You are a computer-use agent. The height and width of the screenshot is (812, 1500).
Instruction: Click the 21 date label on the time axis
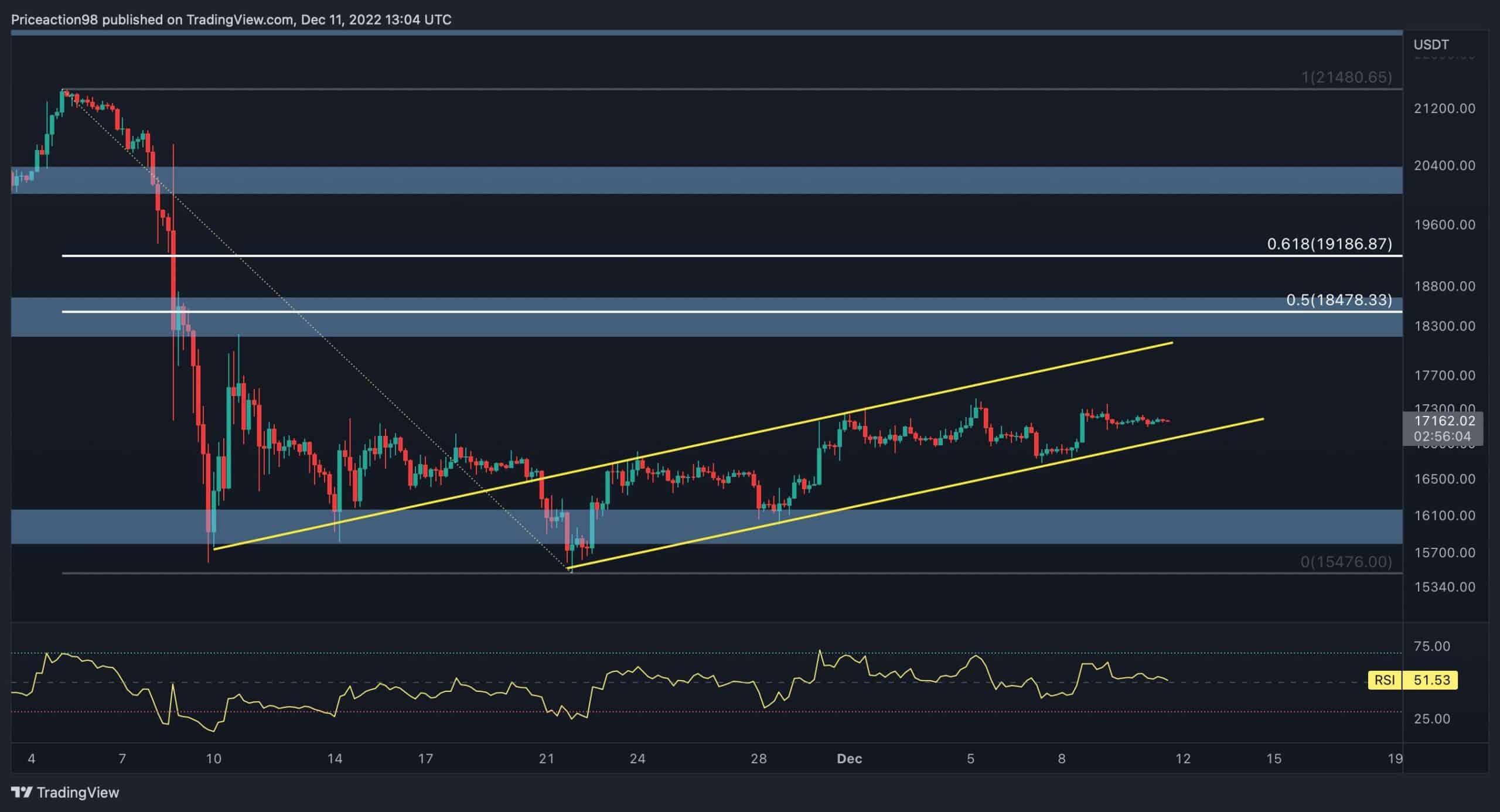546,759
